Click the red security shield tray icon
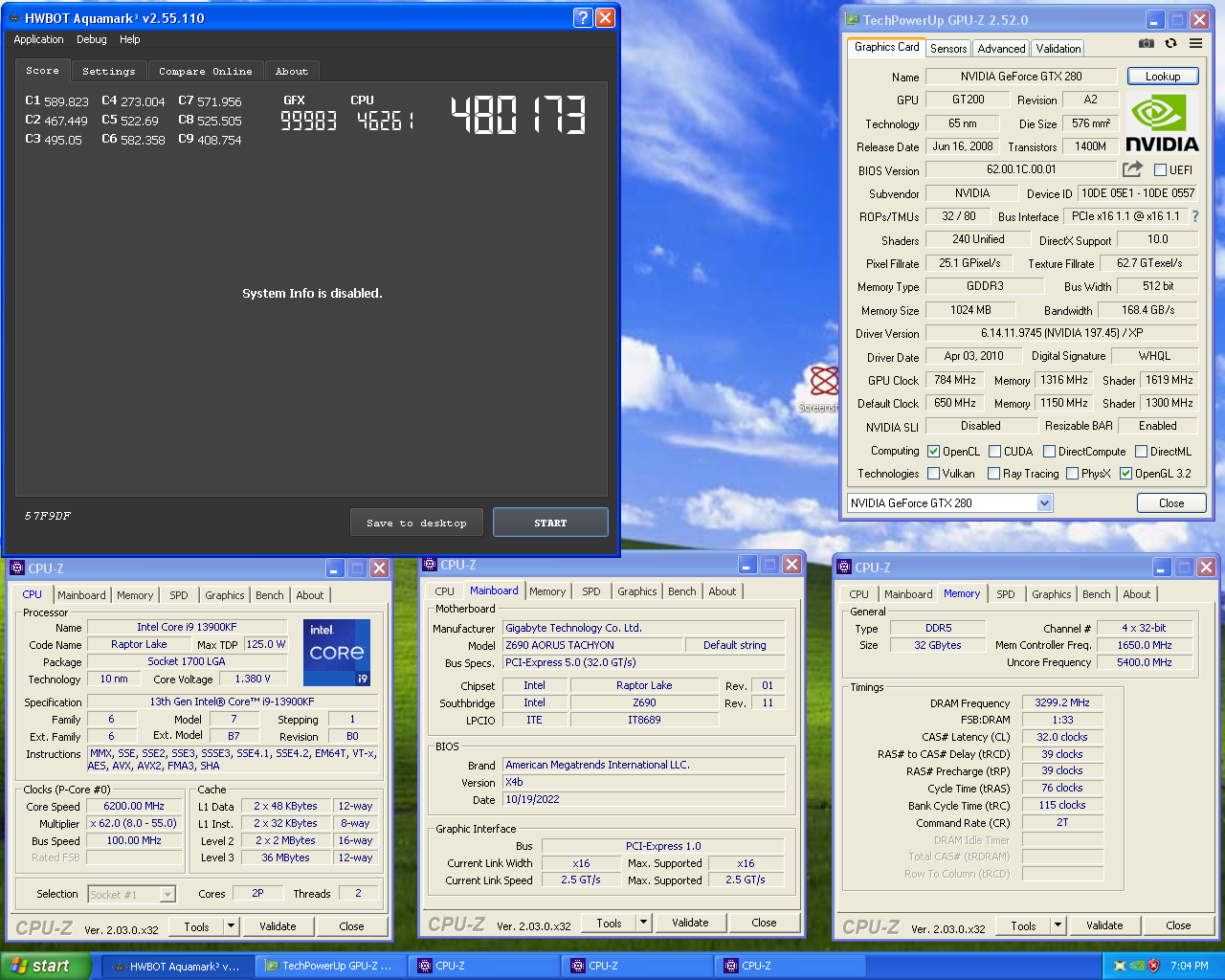Viewport: 1225px width, 980px height. tap(1153, 966)
